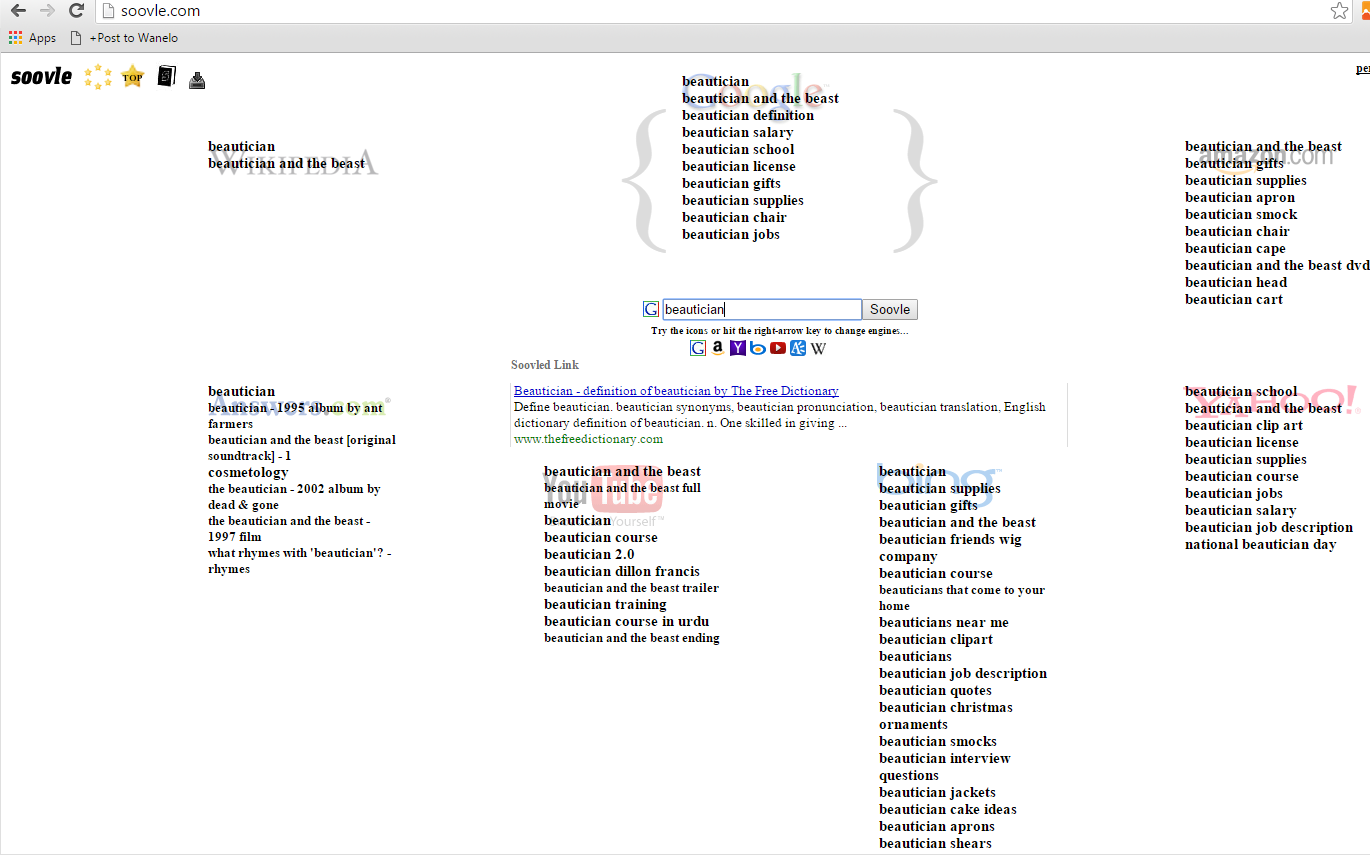Select the YouTube engine icon

(778, 348)
